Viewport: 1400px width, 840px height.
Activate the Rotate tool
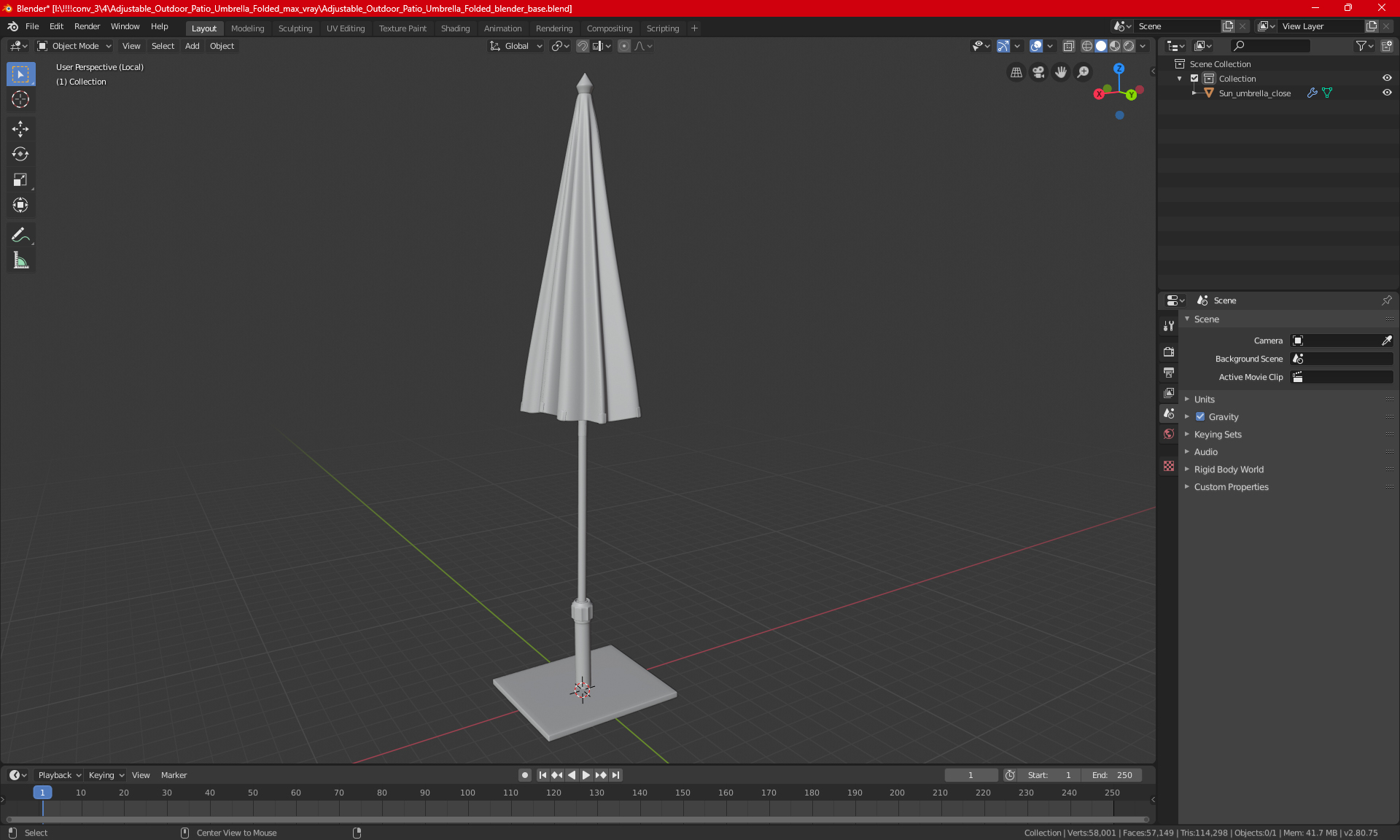click(x=20, y=155)
